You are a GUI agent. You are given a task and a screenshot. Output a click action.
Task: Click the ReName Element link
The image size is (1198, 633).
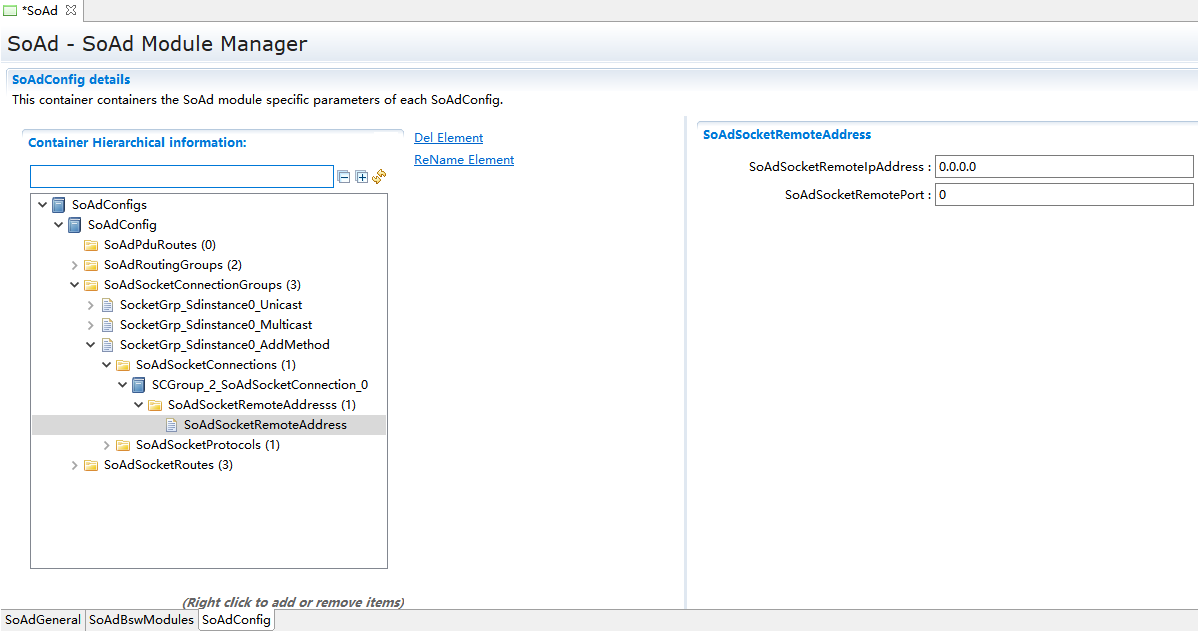coord(464,160)
